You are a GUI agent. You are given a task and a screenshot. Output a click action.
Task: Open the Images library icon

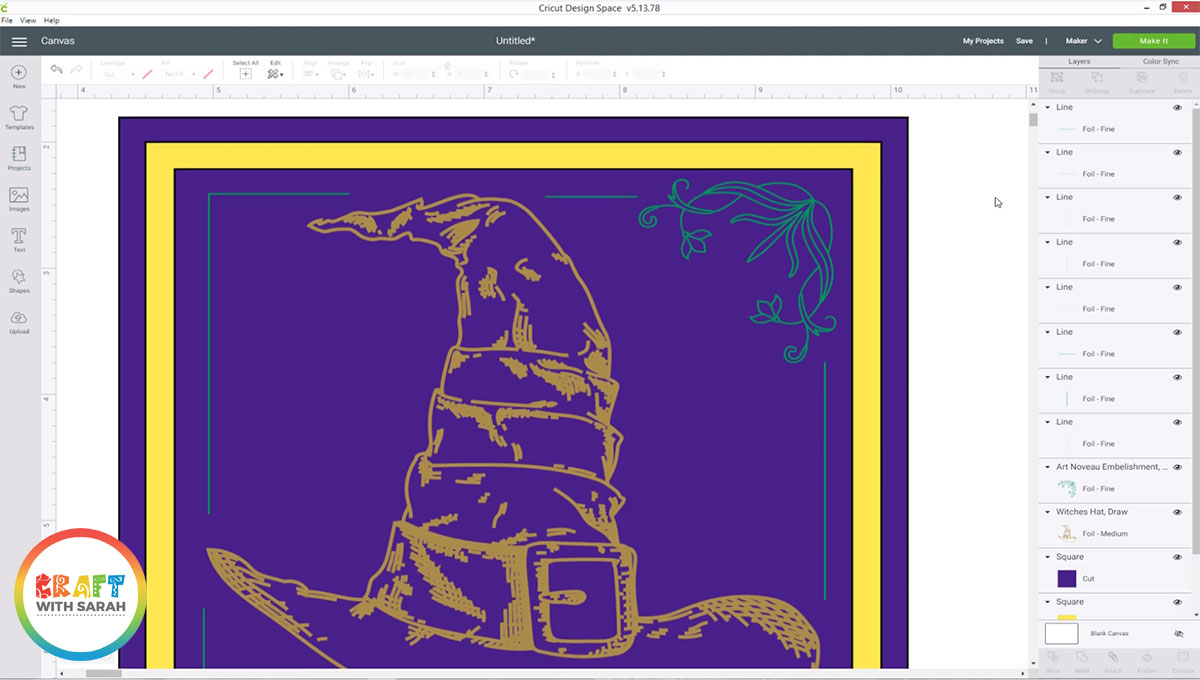click(x=19, y=198)
